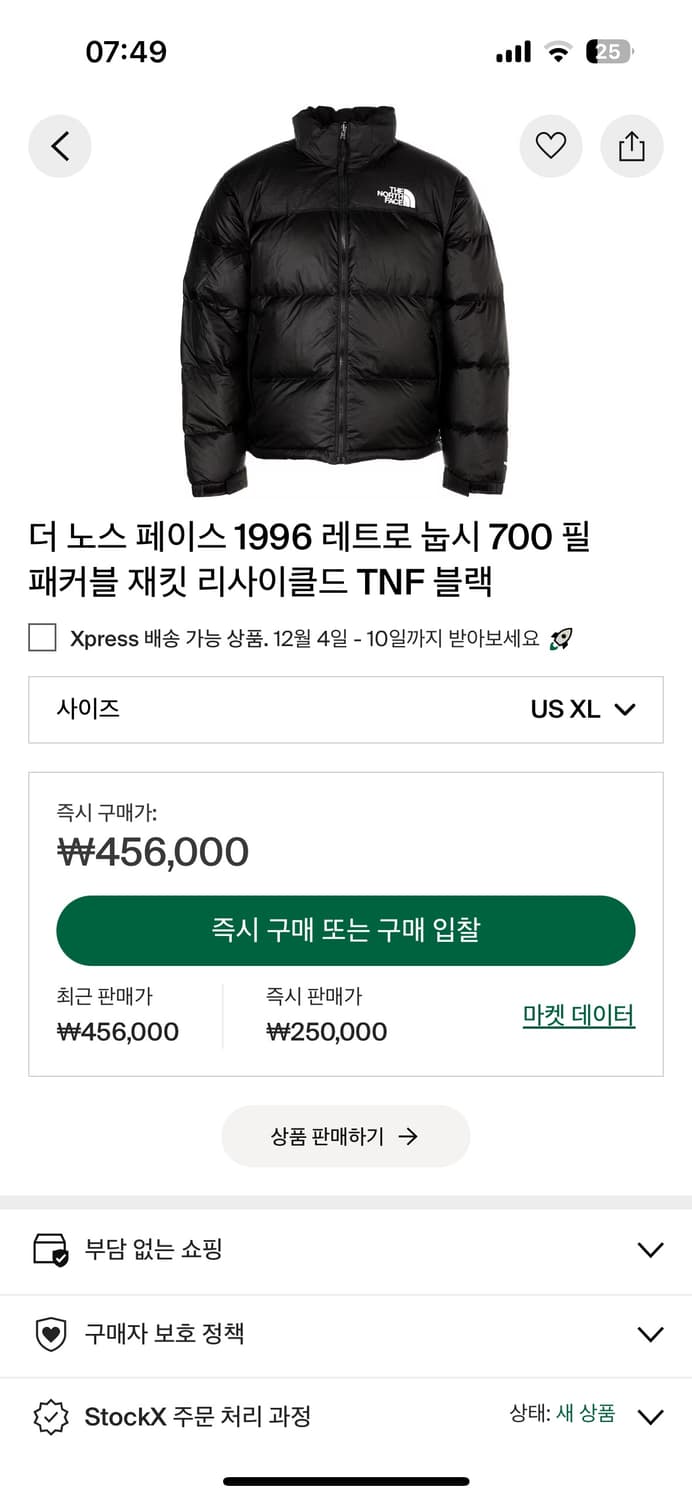Open 마켓 데이터 link
The width and height of the screenshot is (692, 1500).
pos(578,1014)
